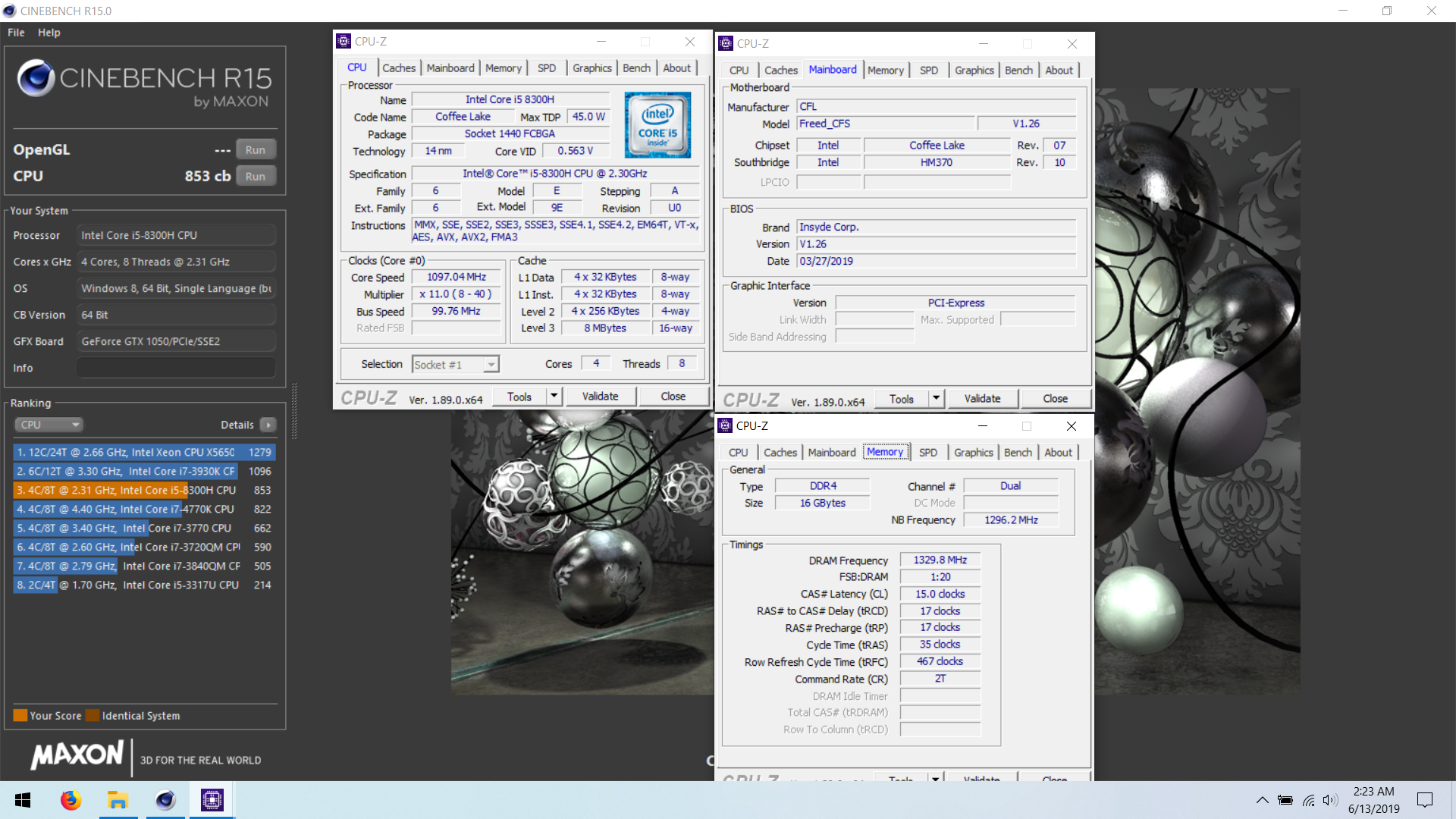Click the battery status tray icon
This screenshot has width=1456, height=819.
(1285, 800)
